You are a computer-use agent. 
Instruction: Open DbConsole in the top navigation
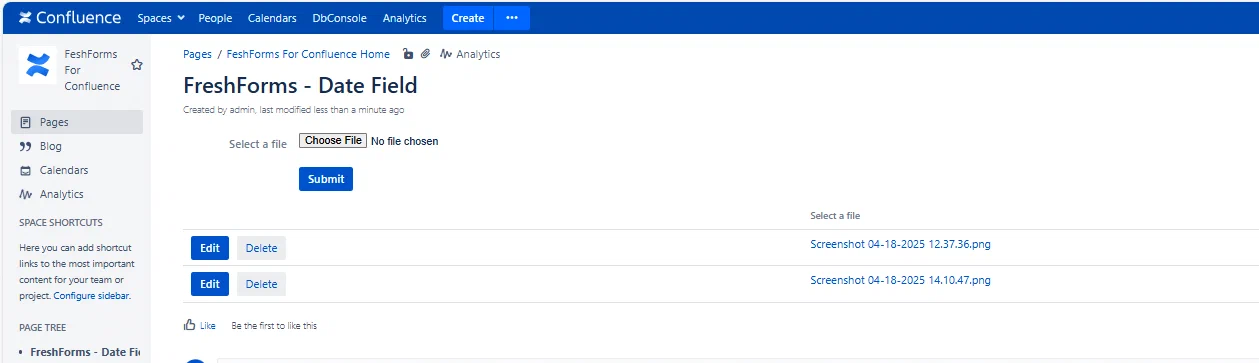(339, 18)
